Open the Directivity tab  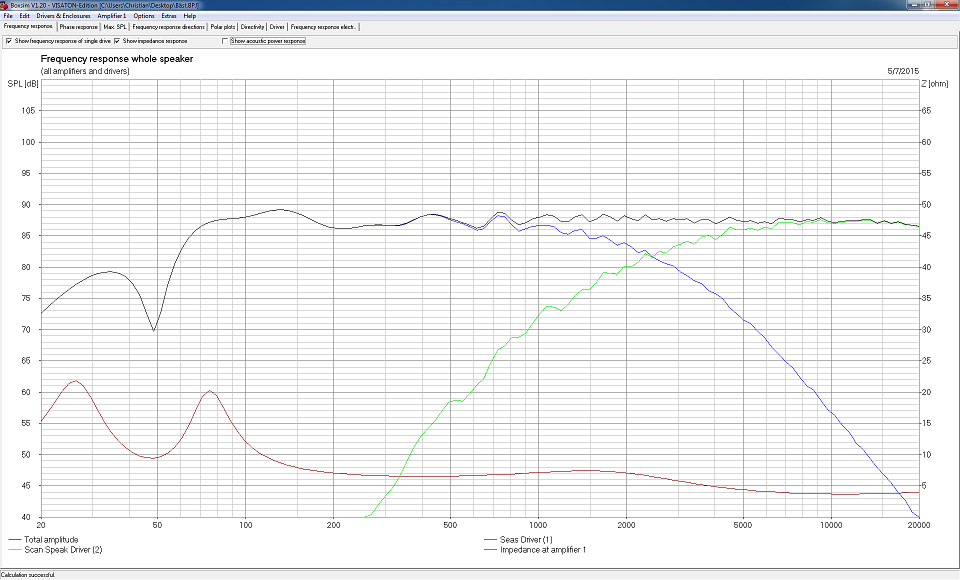pyautogui.click(x=252, y=27)
